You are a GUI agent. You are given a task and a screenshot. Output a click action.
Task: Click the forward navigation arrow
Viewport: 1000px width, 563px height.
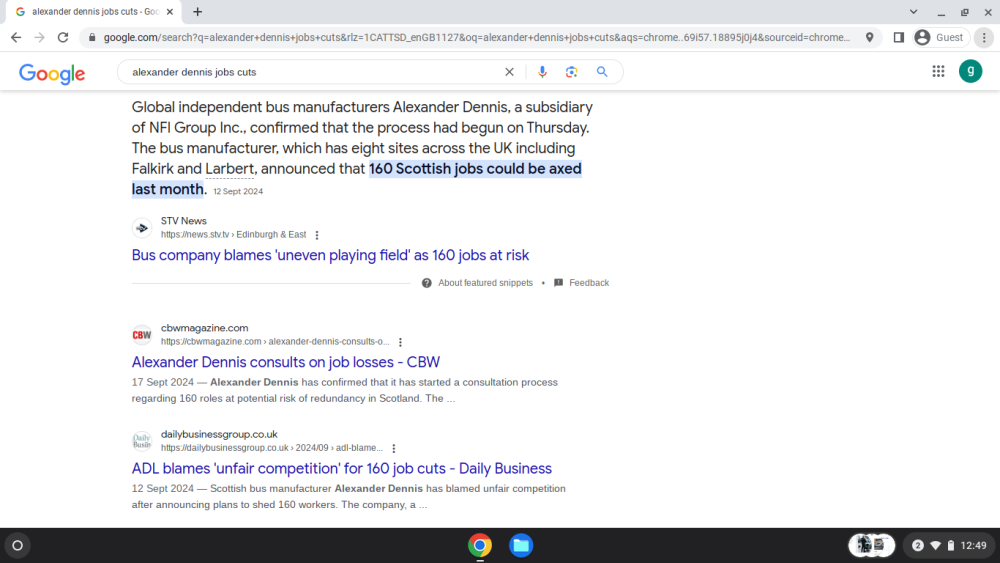point(40,38)
